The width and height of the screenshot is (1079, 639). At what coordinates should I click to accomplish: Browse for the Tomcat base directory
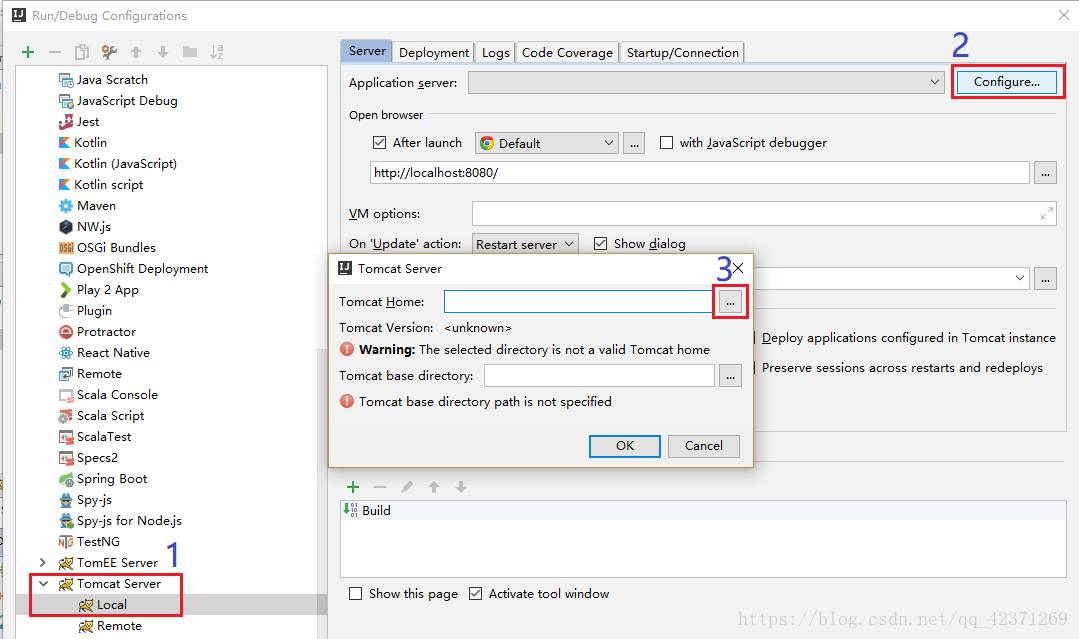pyautogui.click(x=730, y=376)
